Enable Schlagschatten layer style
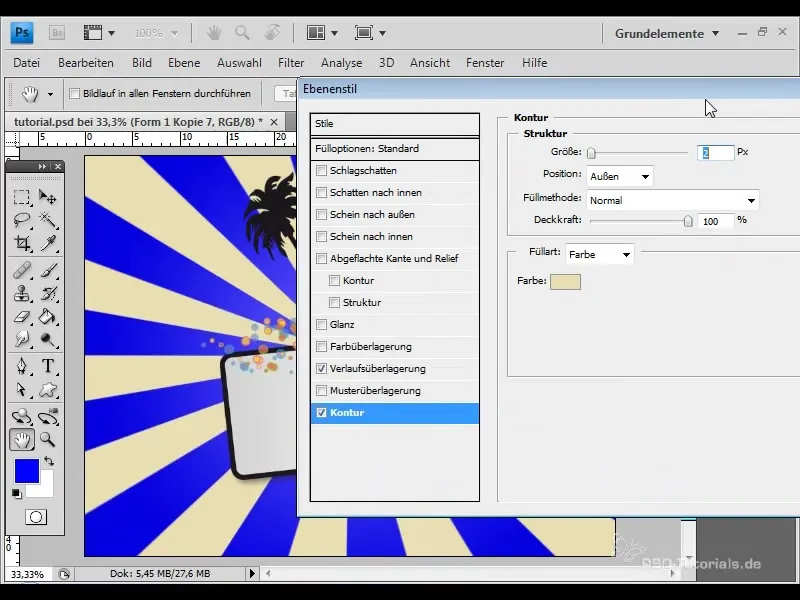800x600 pixels. pos(321,170)
